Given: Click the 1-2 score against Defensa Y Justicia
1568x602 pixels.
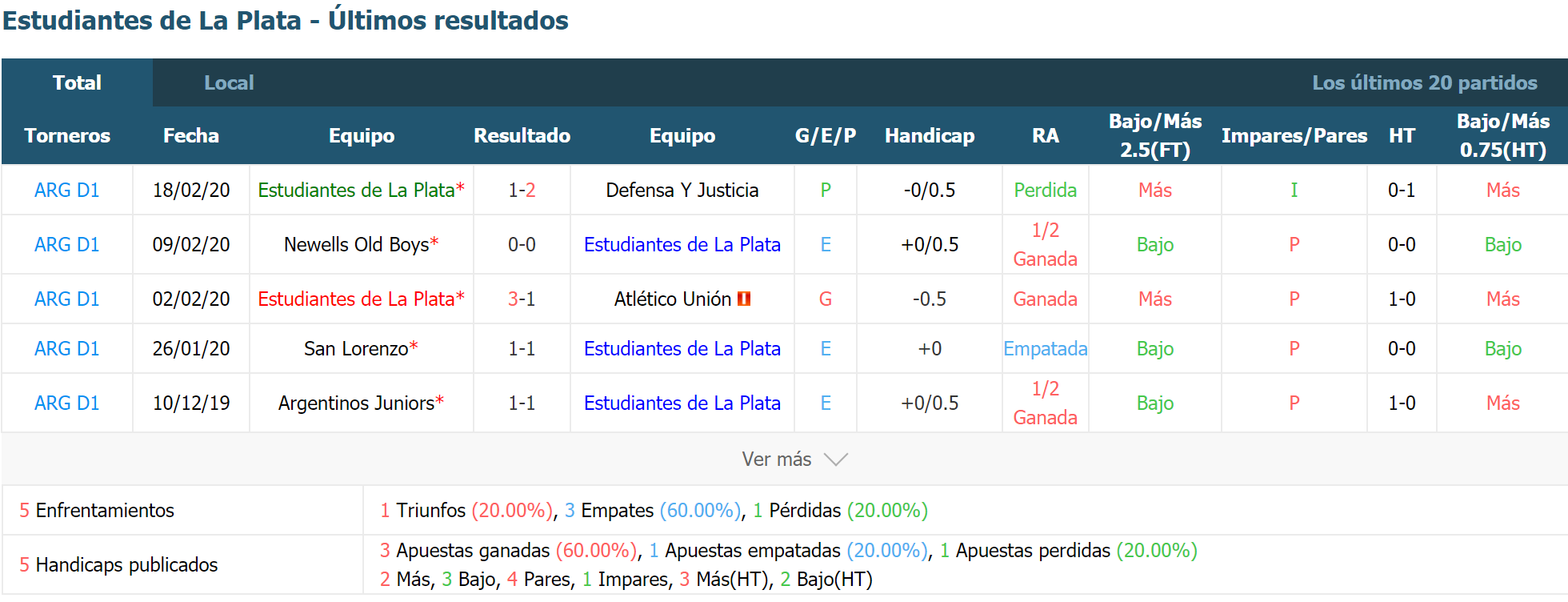Looking at the screenshot, I should tap(522, 191).
